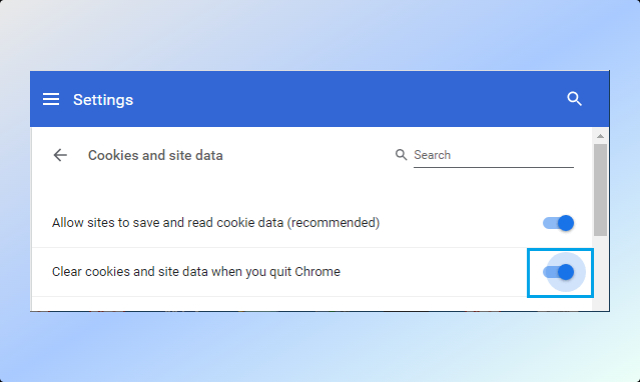Viewport: 640px width, 382px height.
Task: Focus the Search cookies input field
Action: (493, 155)
